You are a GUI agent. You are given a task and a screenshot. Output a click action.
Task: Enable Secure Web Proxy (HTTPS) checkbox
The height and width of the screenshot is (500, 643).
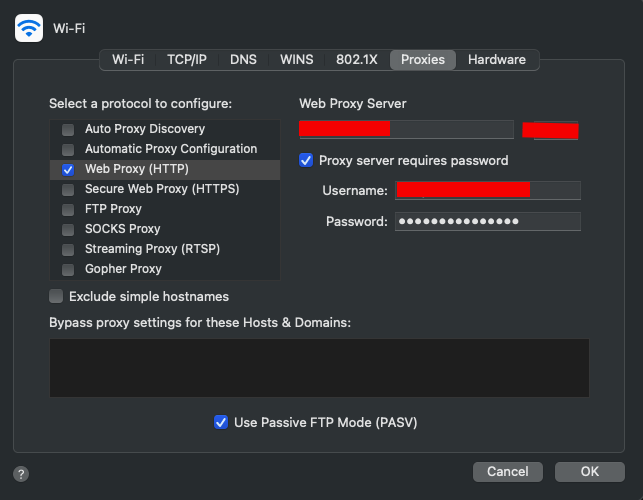tap(68, 189)
